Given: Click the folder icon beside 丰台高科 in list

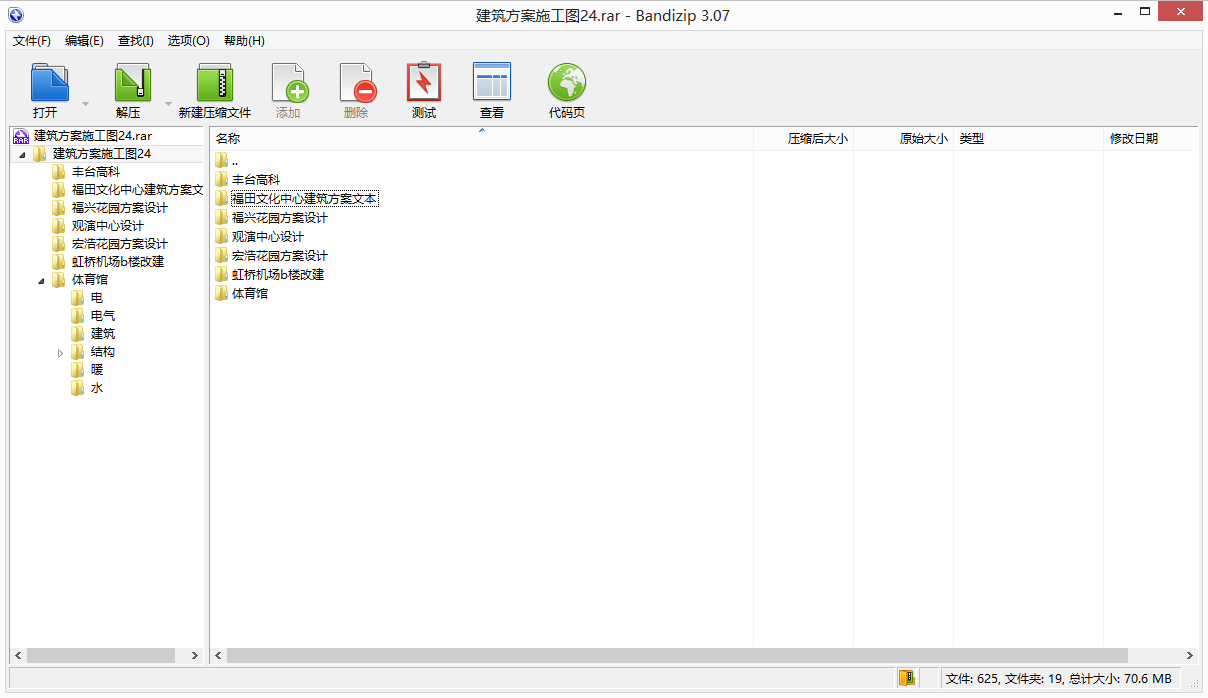Looking at the screenshot, I should pyautogui.click(x=221, y=180).
